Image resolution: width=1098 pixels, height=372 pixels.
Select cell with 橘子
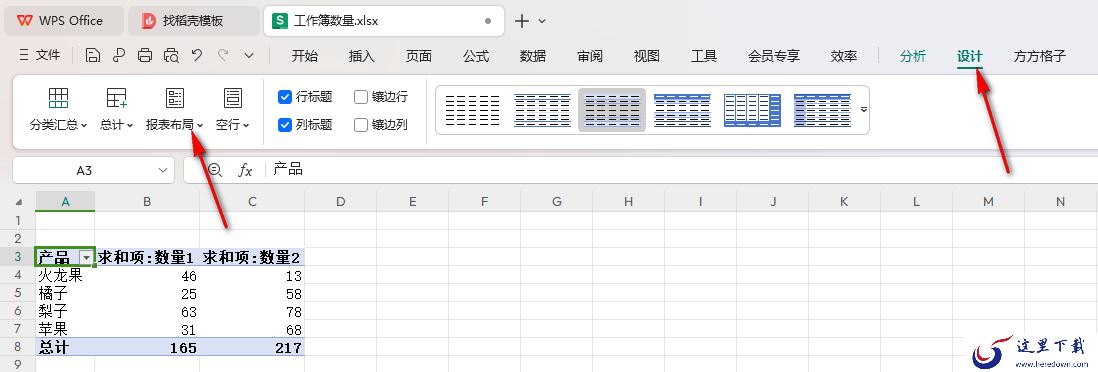65,293
